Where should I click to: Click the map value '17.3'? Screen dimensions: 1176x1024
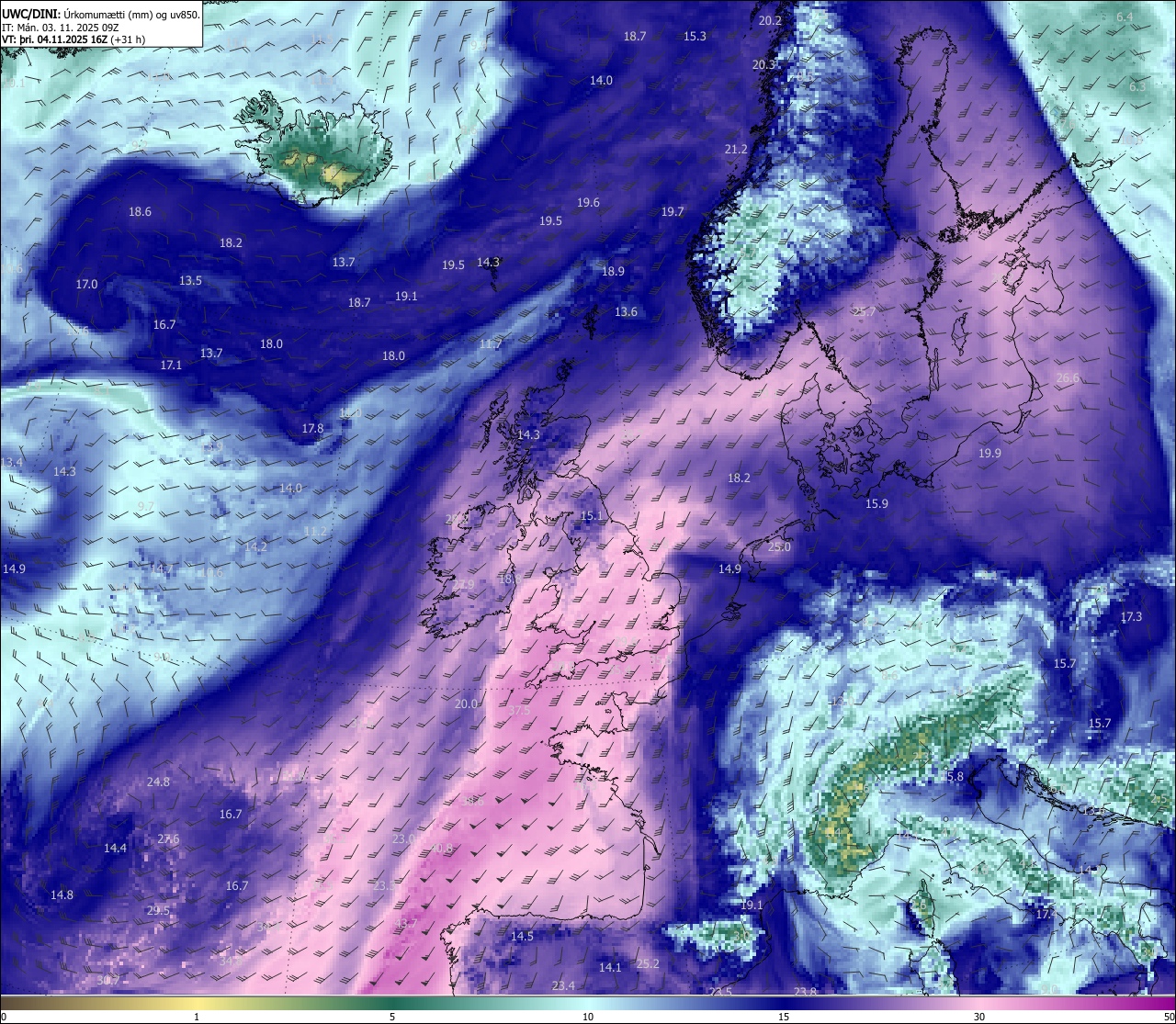click(1132, 617)
